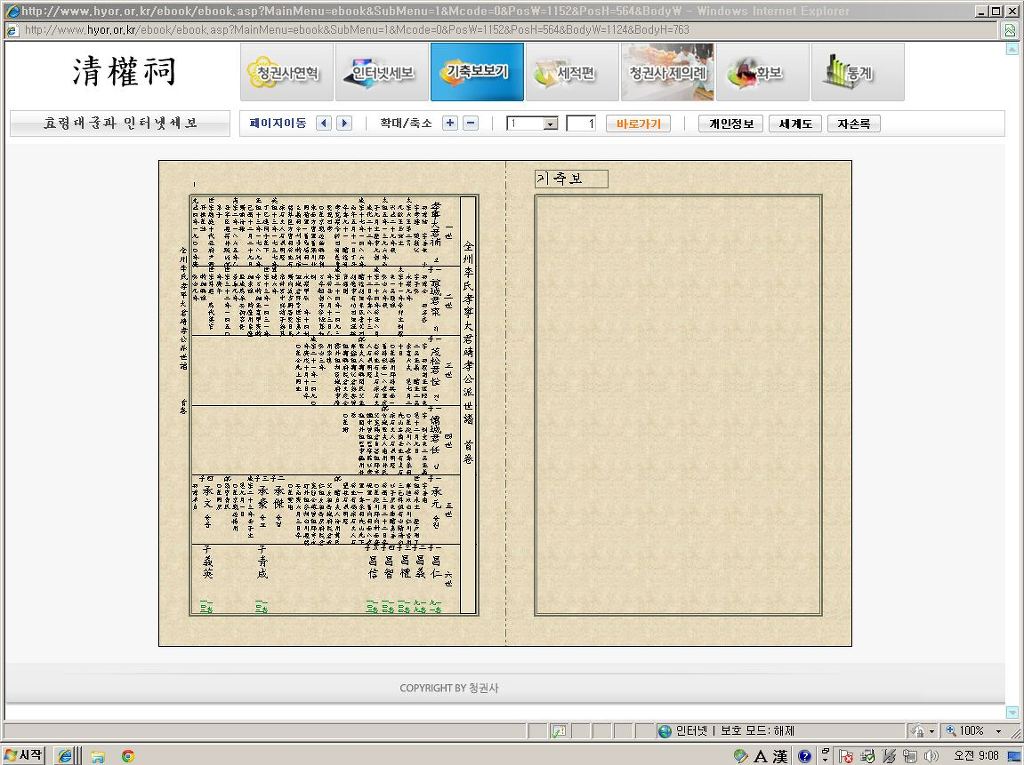Zoom out with the minus button
The image size is (1024, 765).
click(x=471, y=124)
